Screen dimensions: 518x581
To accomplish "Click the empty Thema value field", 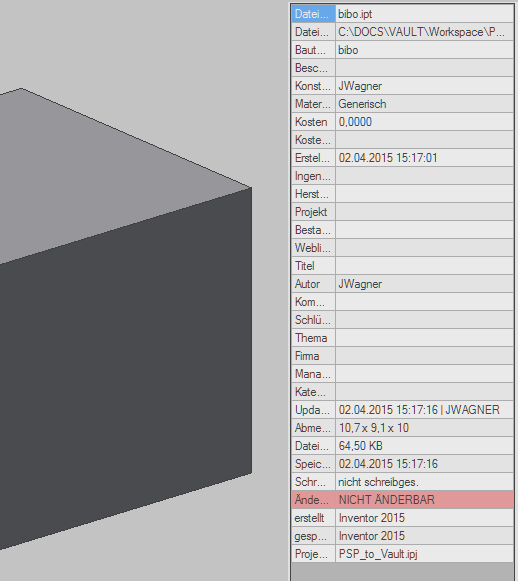I will tap(424, 338).
